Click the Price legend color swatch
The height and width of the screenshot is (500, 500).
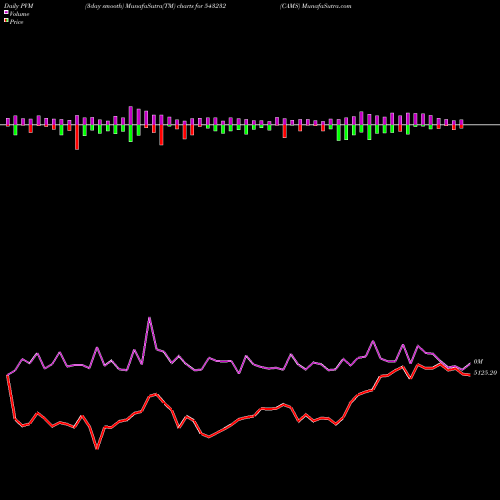(x=6, y=21)
